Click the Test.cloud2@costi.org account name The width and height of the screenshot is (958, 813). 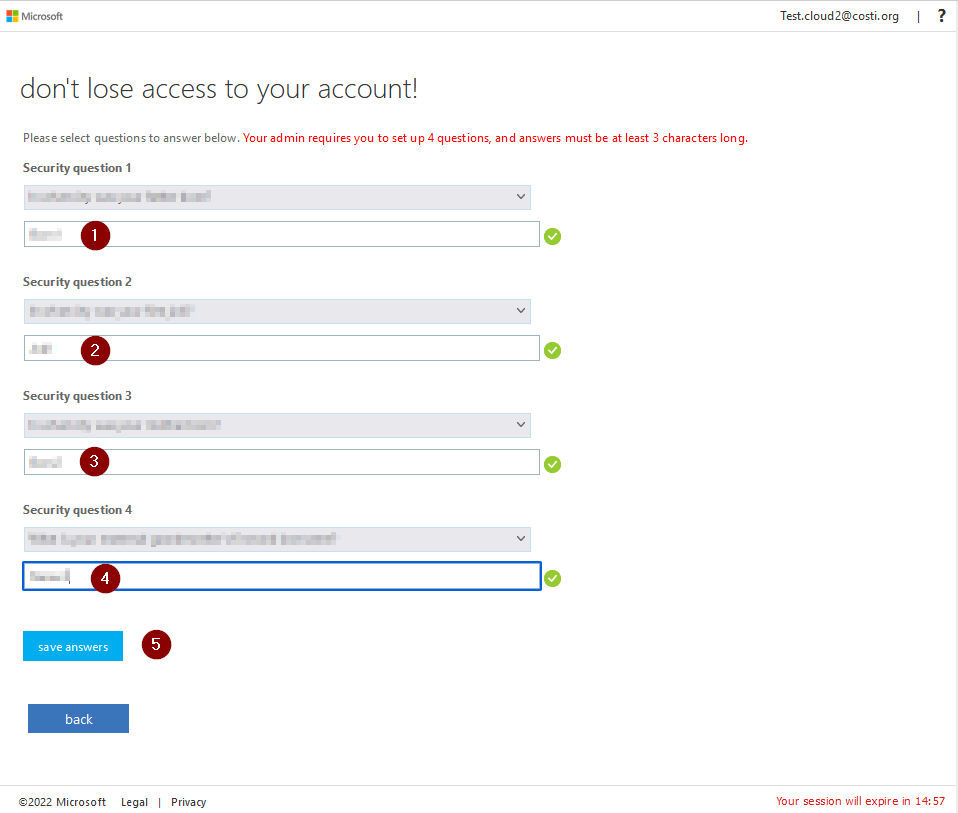point(839,16)
